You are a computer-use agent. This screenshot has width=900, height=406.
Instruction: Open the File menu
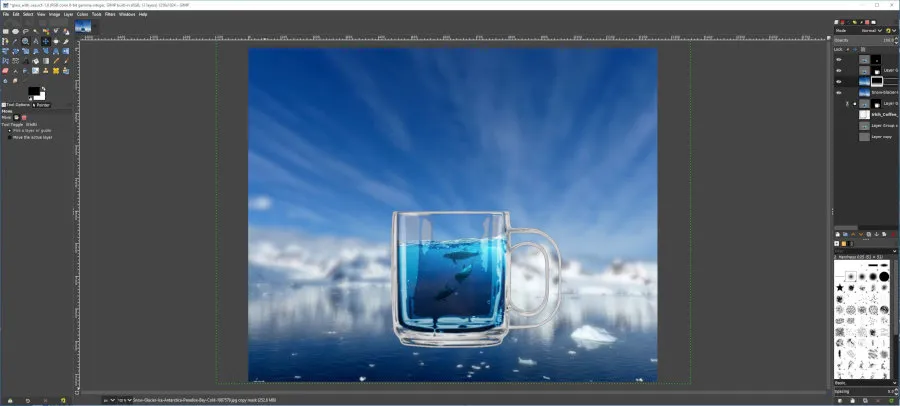coord(6,14)
